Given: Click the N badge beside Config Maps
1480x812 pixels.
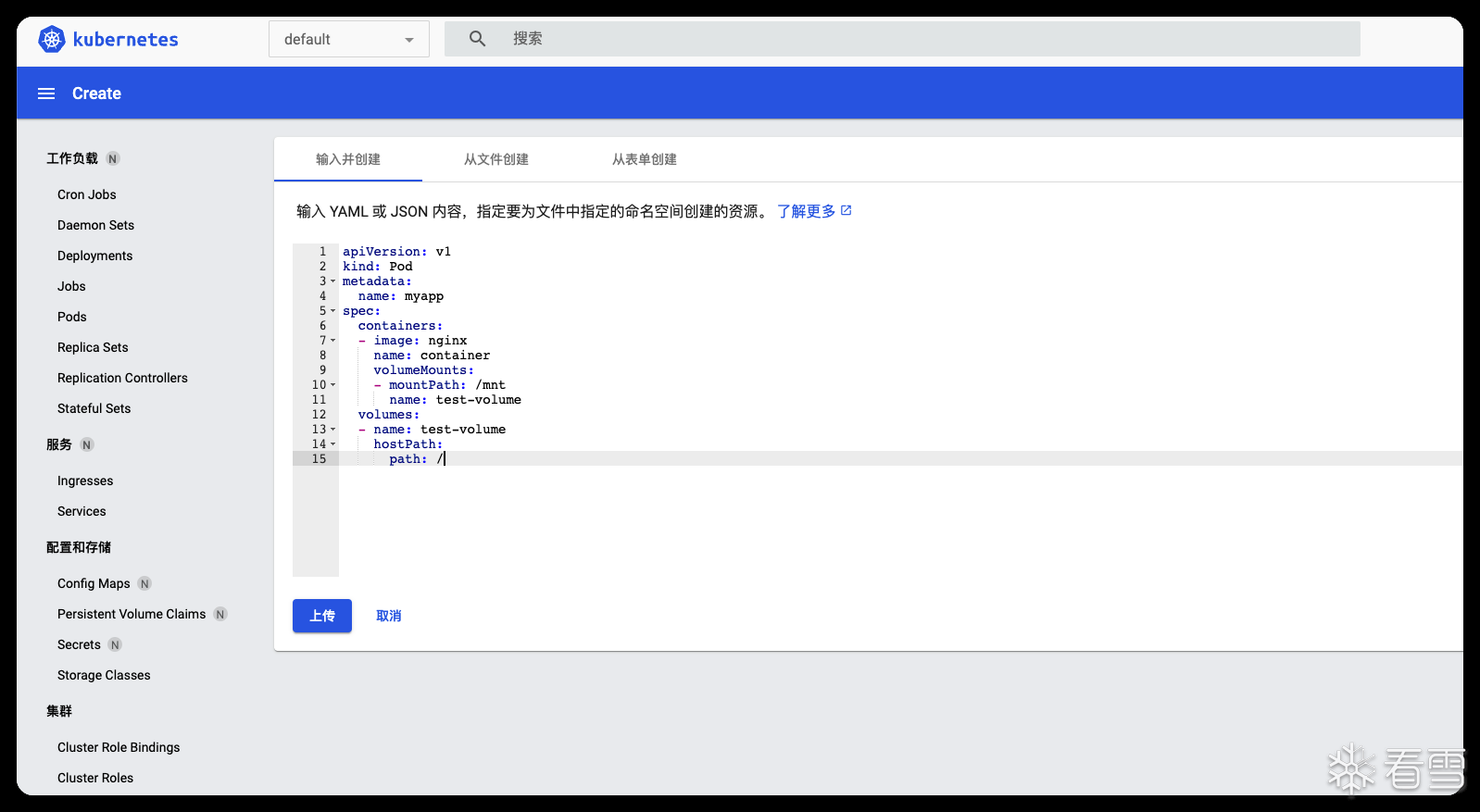Looking at the screenshot, I should [x=144, y=583].
